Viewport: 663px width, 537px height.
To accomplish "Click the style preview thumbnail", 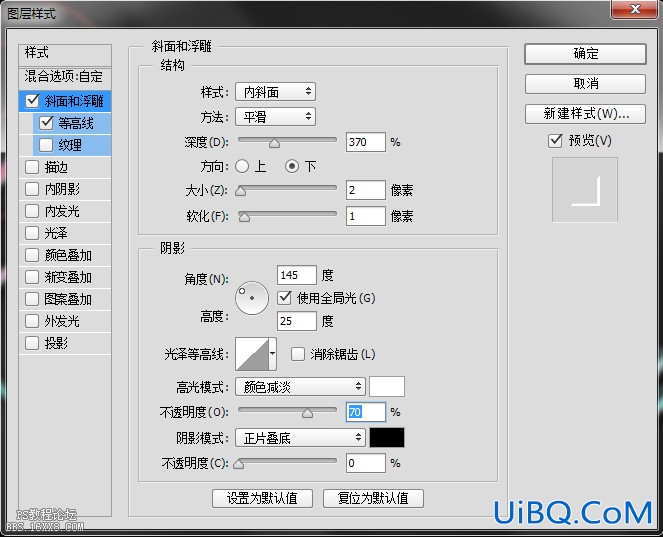I will pyautogui.click(x=585, y=190).
